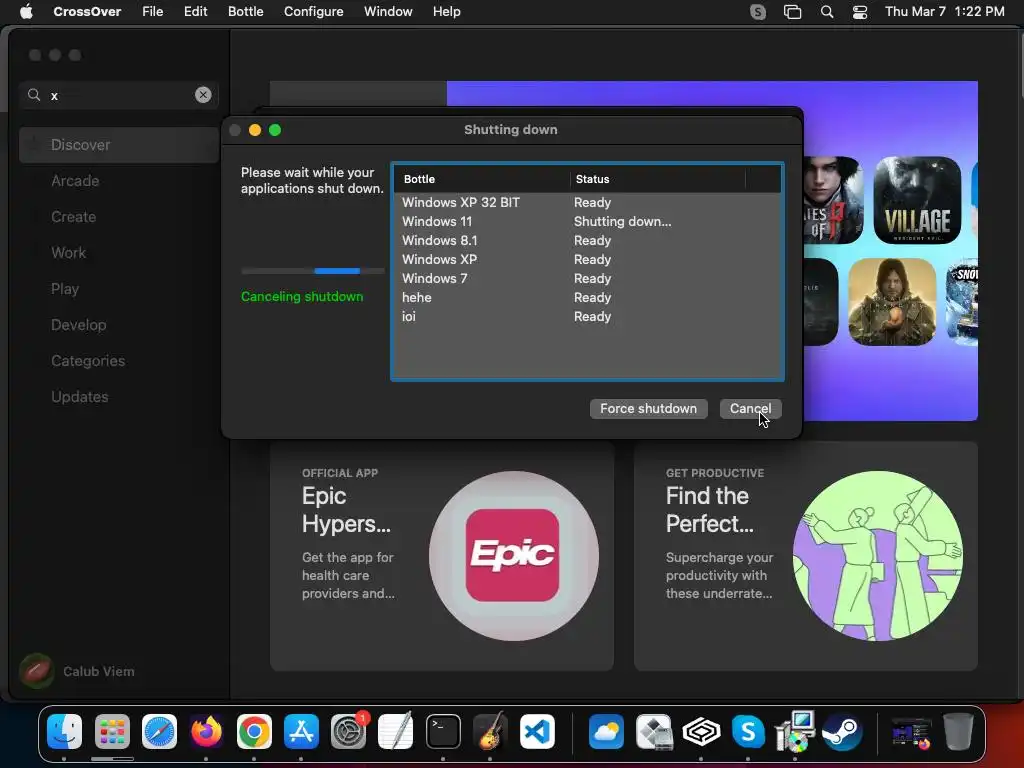The image size is (1024, 768).
Task: Open the Find the Perfect productivity story card
Action: [x=806, y=556]
